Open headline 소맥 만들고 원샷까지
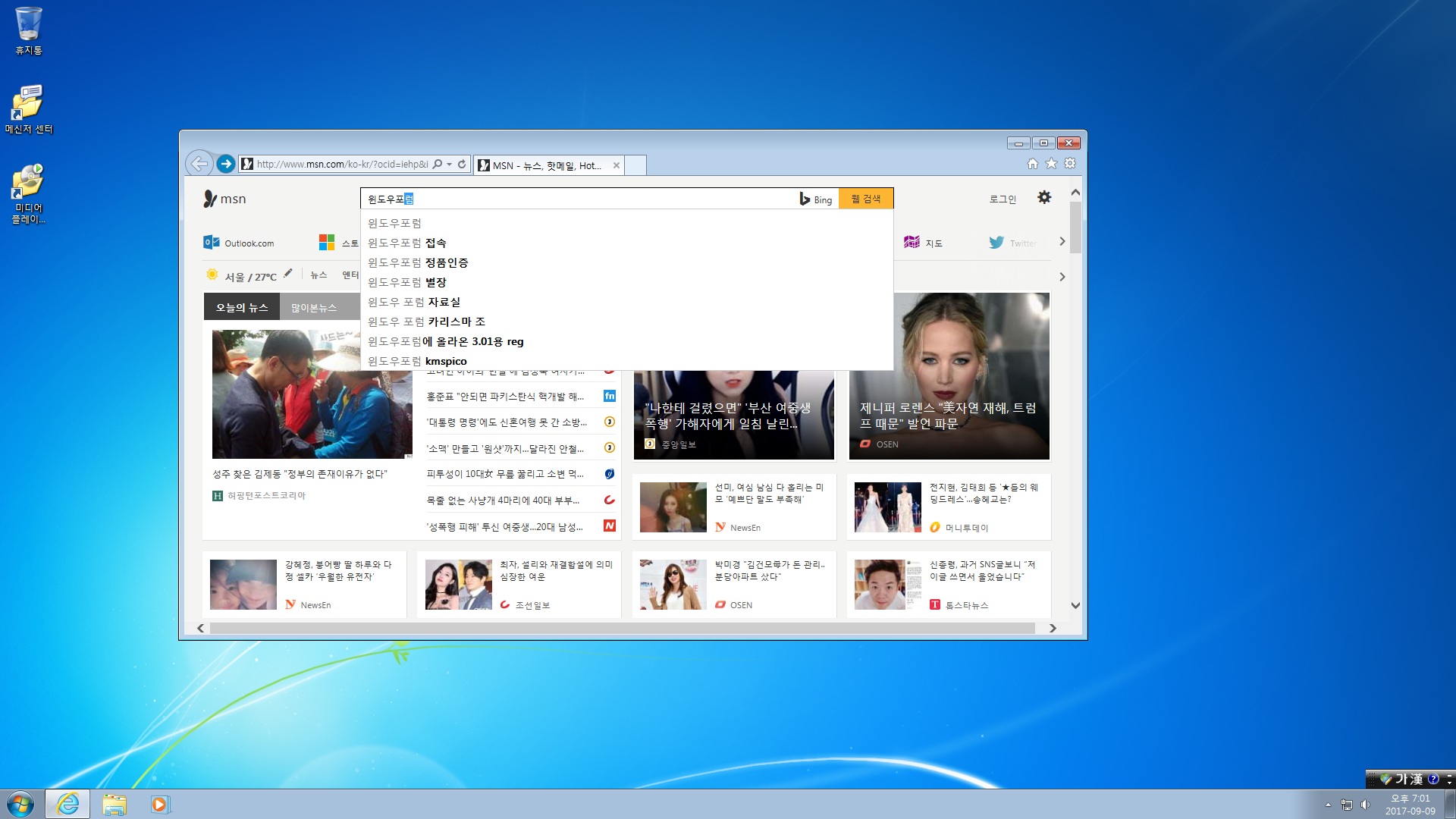1456x819 pixels. click(505, 449)
